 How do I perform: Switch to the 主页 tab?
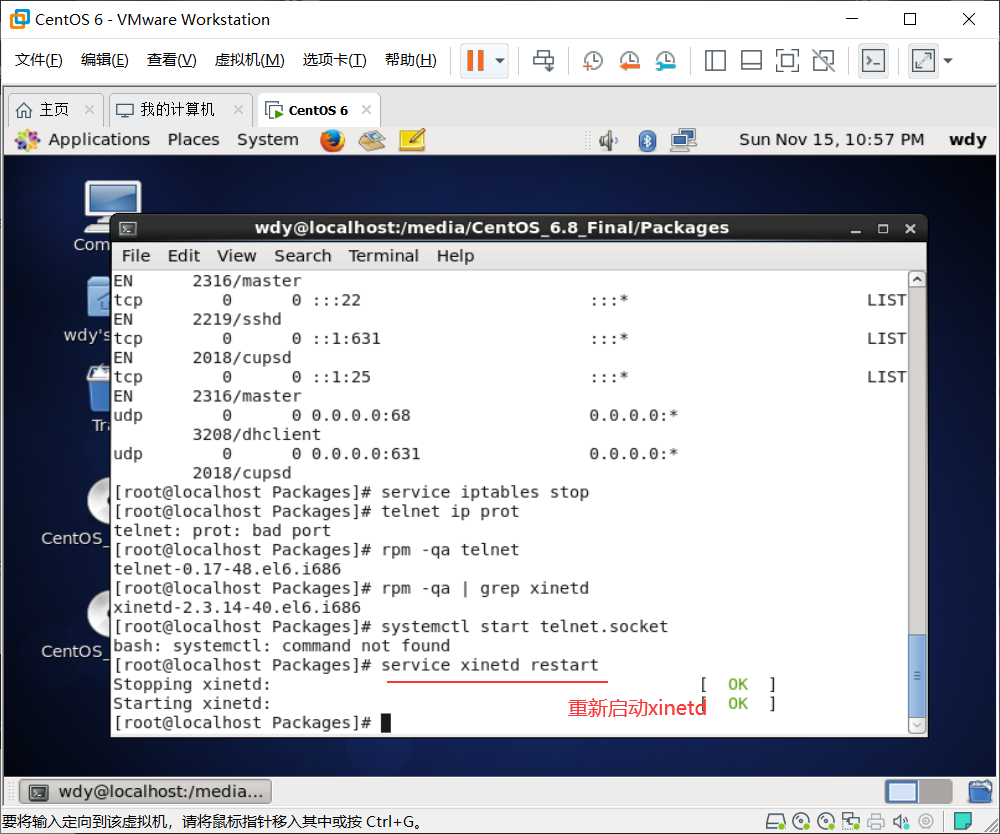(x=54, y=110)
